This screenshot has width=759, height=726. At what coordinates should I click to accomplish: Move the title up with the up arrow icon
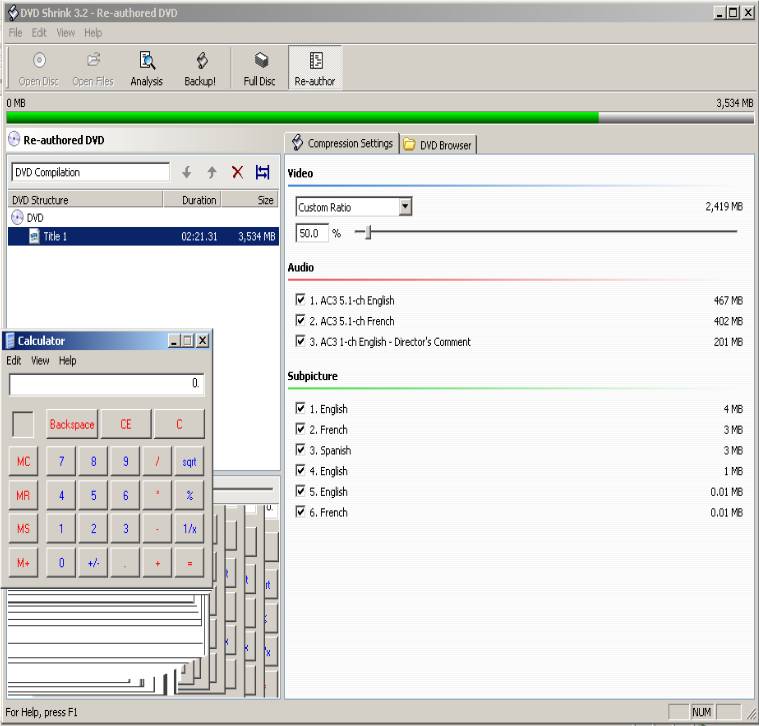[212, 172]
